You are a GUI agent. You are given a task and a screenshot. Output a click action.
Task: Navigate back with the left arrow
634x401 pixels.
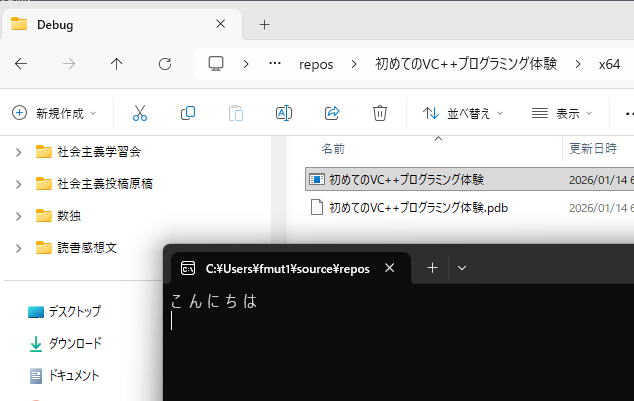point(21,64)
